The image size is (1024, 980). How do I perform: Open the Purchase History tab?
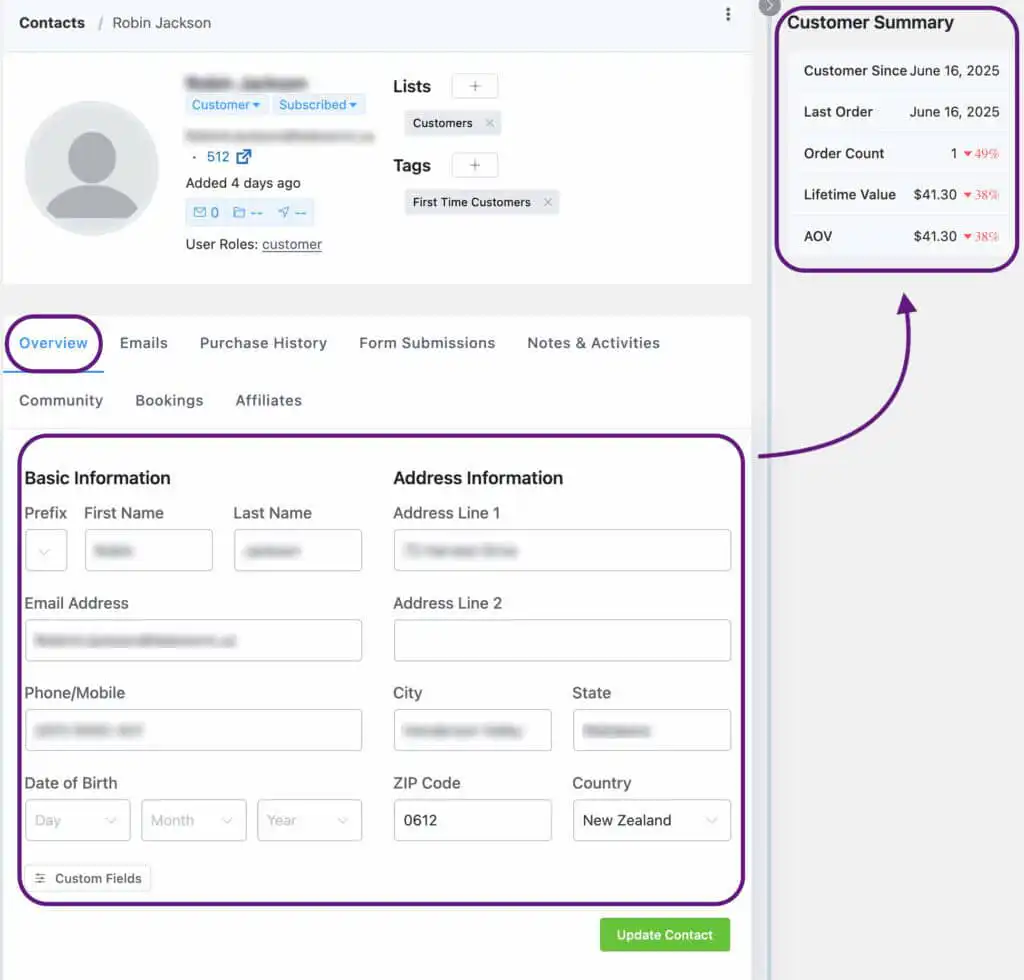point(263,343)
